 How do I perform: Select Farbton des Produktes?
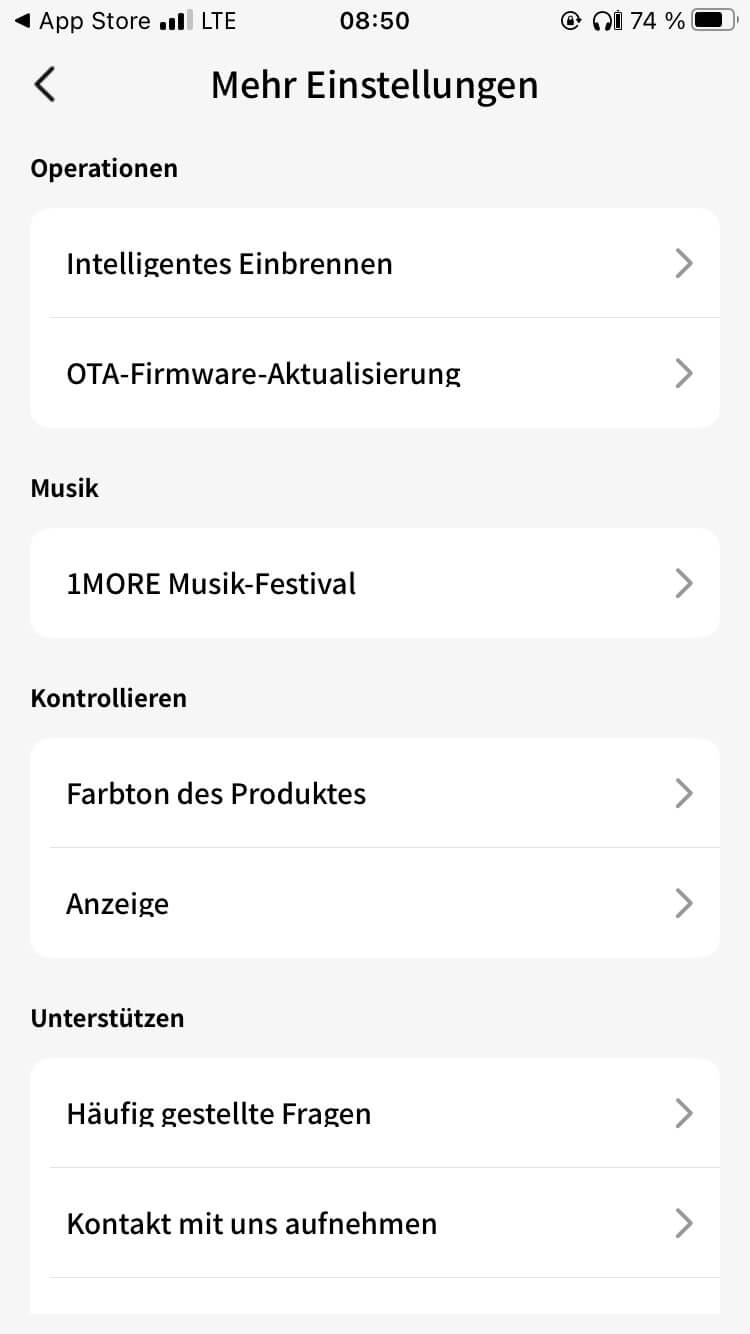[x=217, y=794]
